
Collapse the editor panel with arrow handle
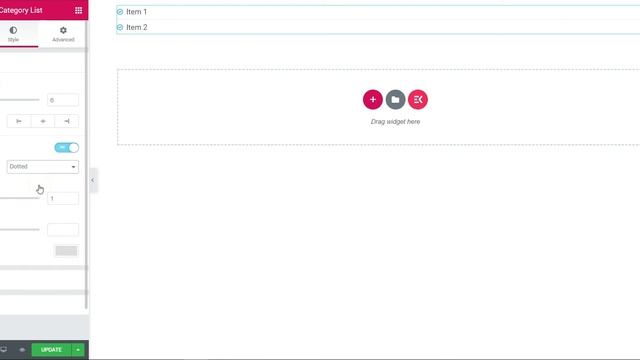pos(93,180)
